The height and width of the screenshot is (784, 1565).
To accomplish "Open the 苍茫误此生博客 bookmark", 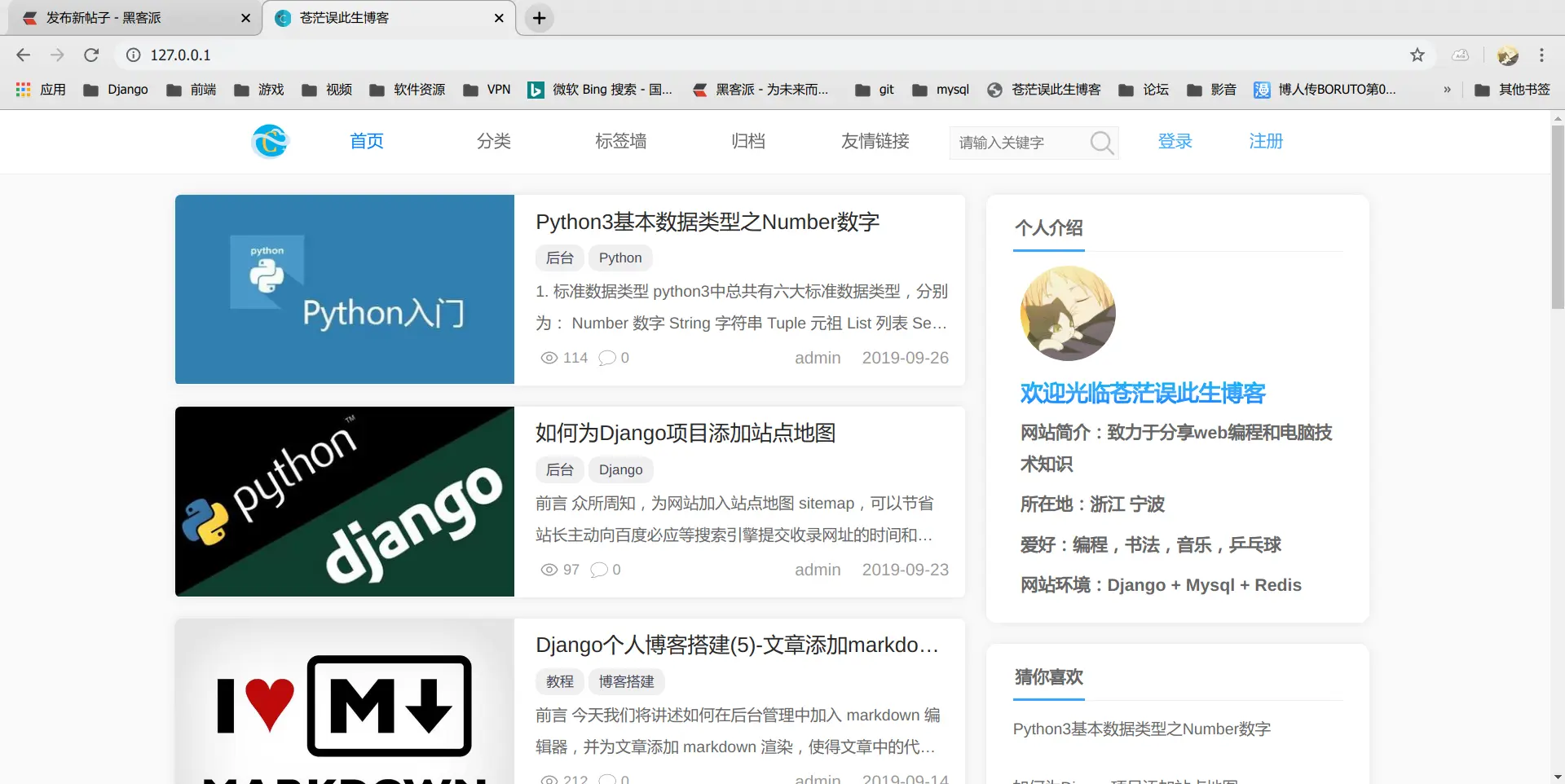I will (x=1043, y=90).
